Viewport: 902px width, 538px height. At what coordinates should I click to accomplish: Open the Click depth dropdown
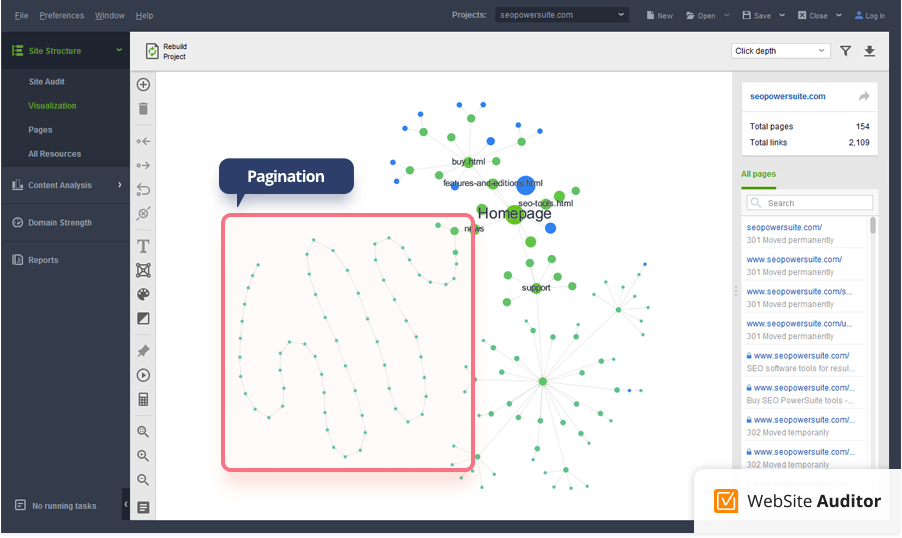click(780, 51)
